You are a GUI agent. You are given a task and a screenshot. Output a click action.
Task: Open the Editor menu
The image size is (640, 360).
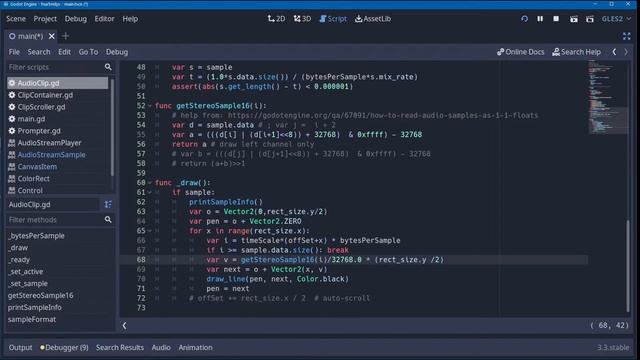104,19
